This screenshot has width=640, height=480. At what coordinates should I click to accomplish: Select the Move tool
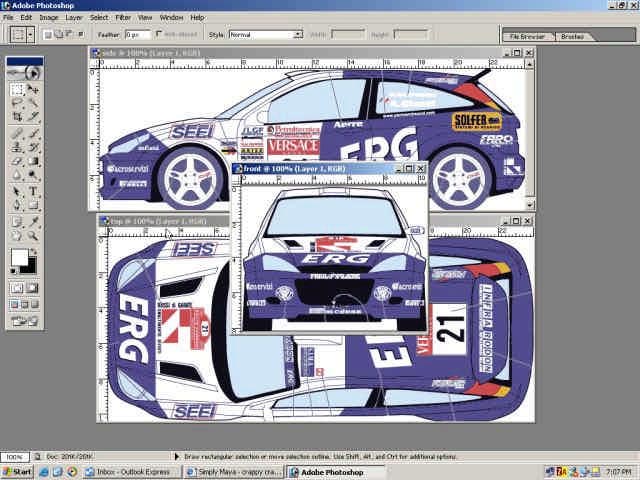point(34,89)
